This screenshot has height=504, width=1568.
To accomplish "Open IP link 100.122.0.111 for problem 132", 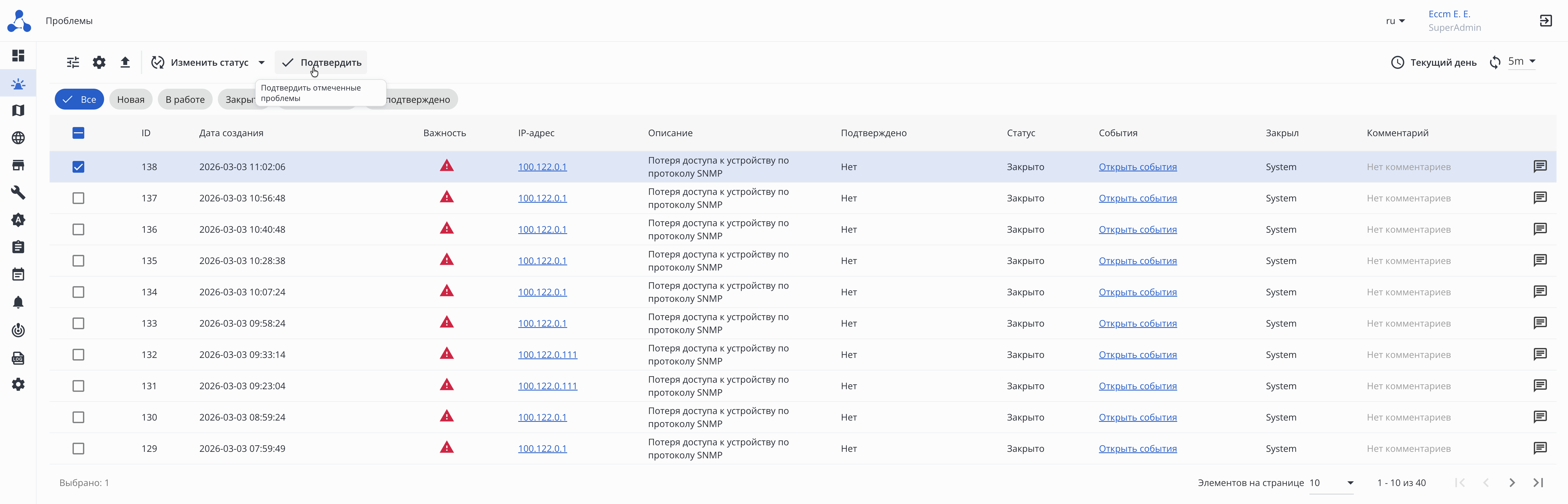I will 547,354.
